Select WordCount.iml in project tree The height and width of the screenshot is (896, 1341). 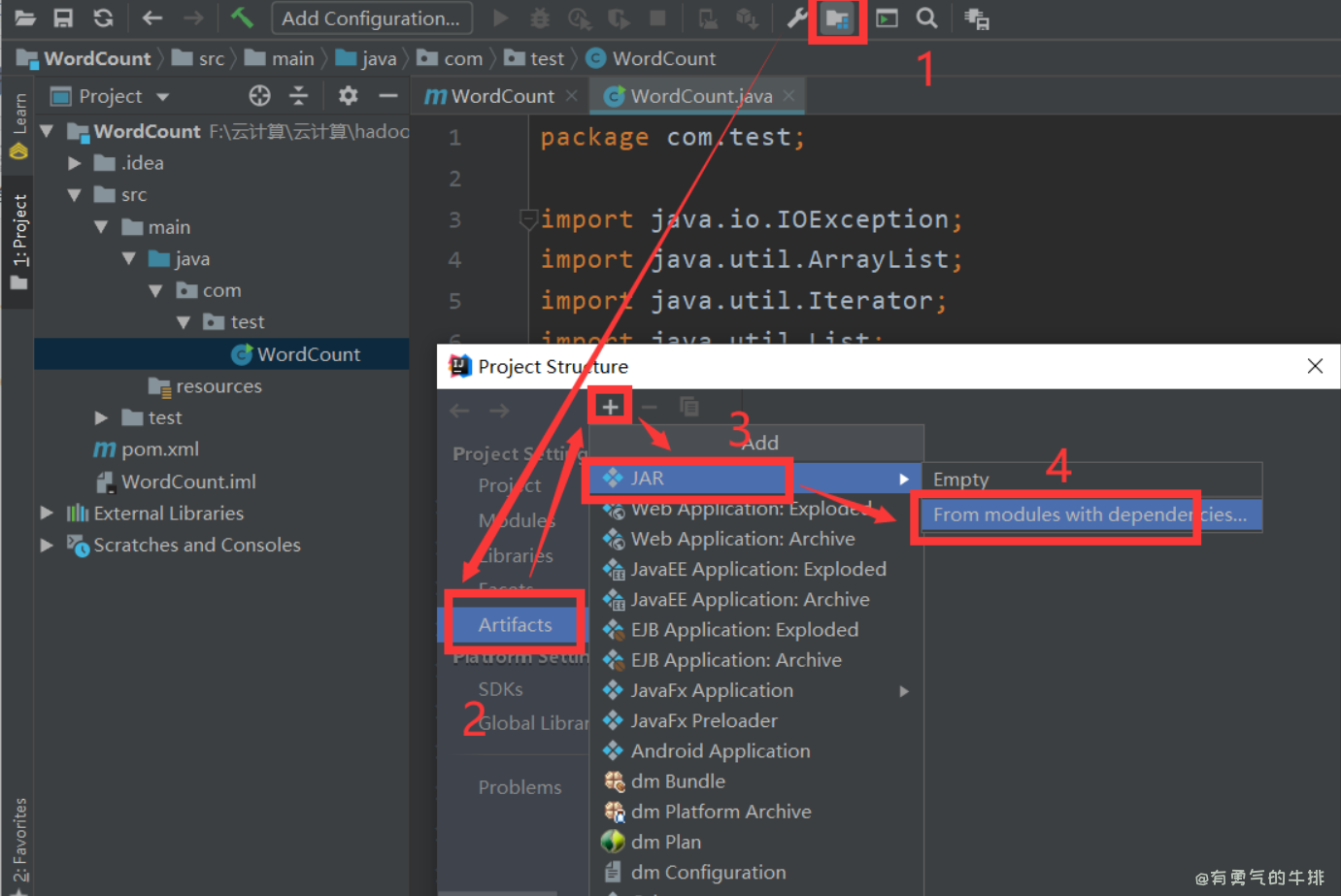tap(176, 481)
